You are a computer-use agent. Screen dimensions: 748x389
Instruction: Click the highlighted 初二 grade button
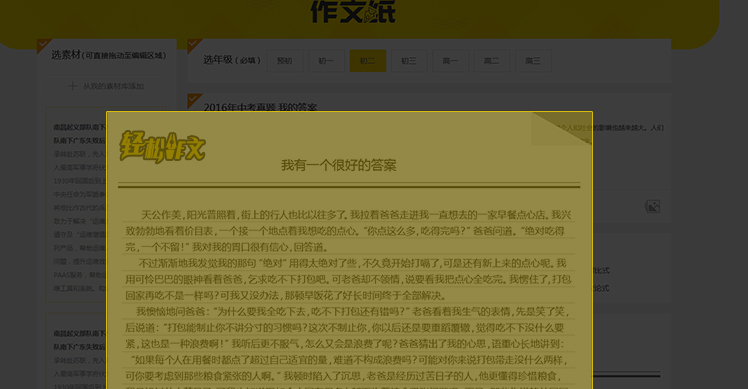click(368, 61)
